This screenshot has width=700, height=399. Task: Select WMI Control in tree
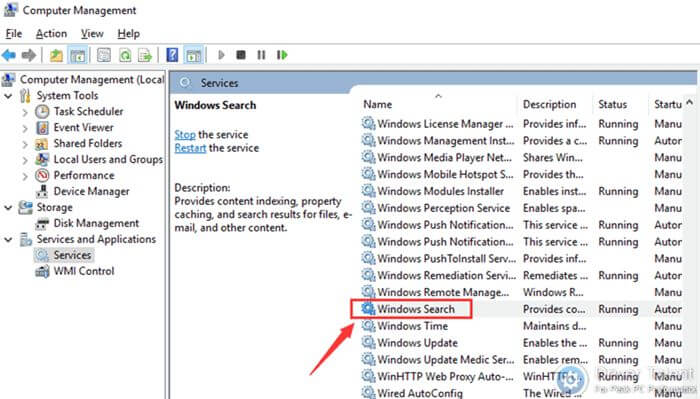click(x=84, y=271)
